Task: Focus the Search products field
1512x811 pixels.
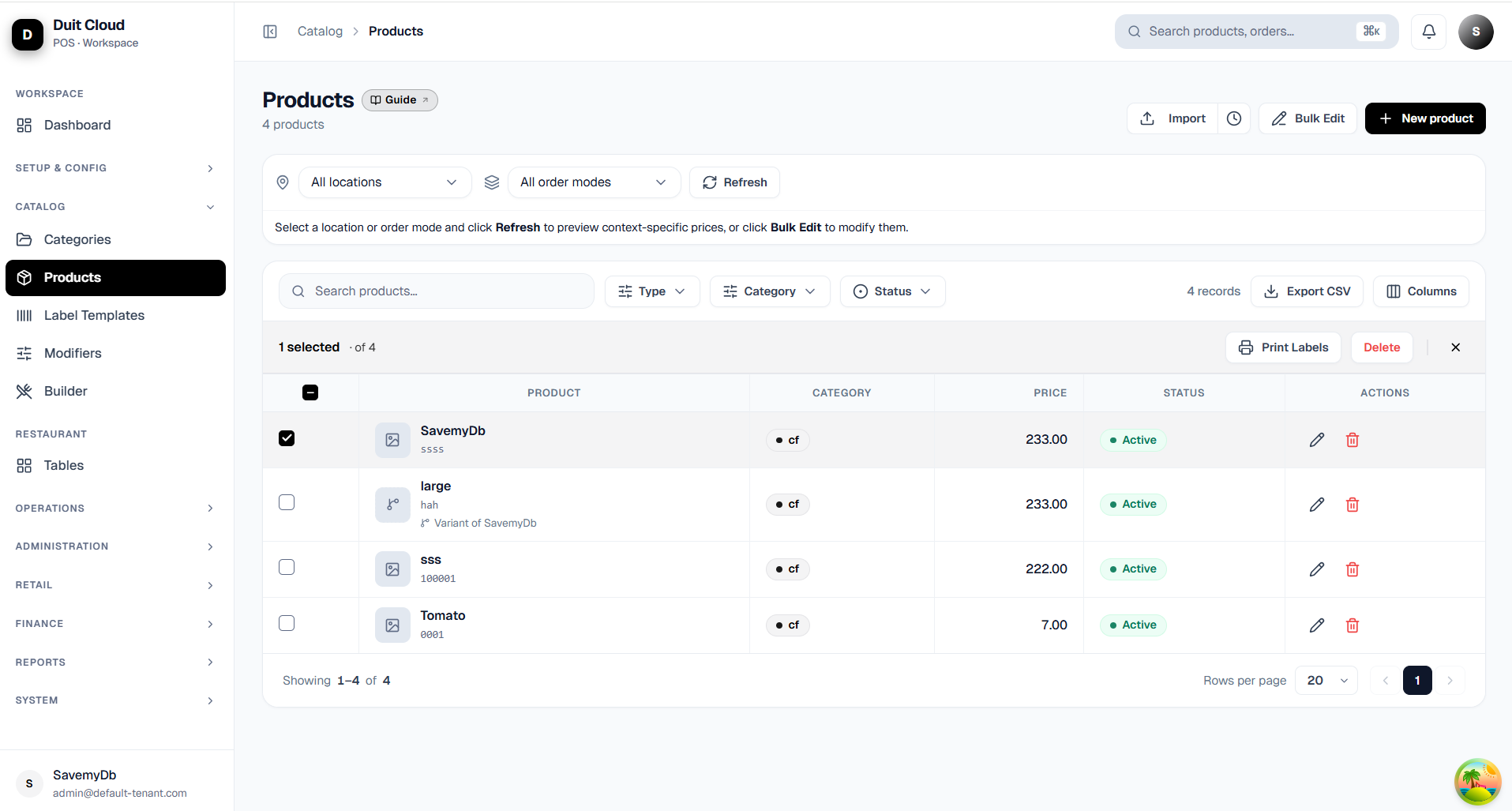Action: click(437, 291)
